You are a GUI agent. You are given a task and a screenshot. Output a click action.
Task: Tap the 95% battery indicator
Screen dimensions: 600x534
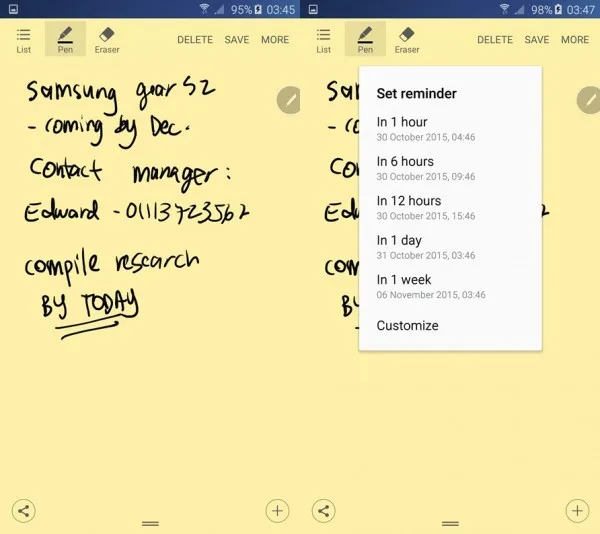246,9
